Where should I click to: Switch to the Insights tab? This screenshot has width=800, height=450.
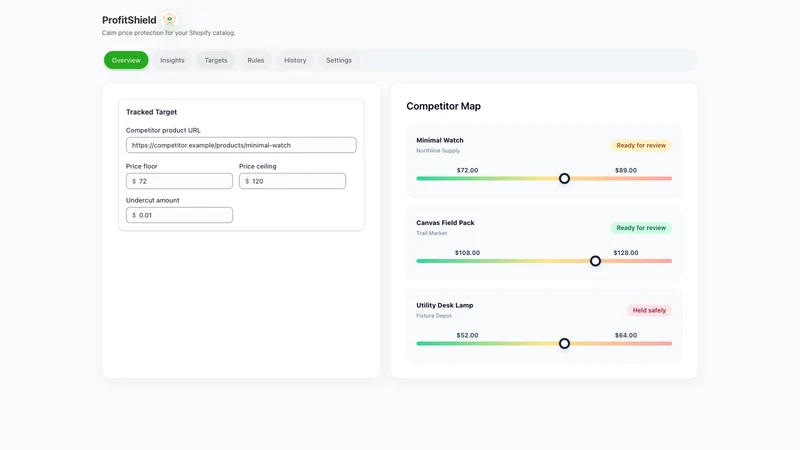coord(172,60)
